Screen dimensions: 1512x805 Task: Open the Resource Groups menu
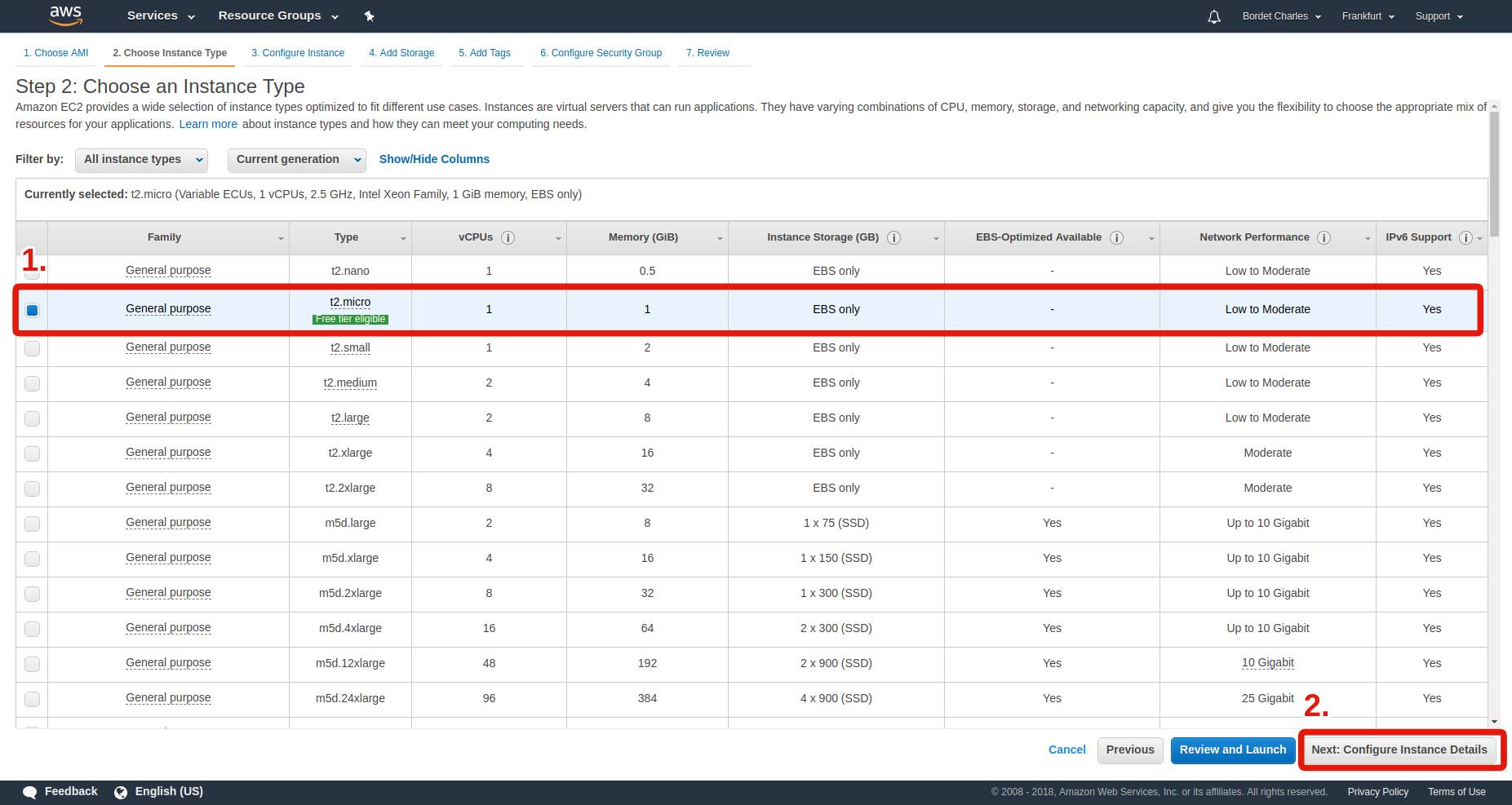(278, 15)
